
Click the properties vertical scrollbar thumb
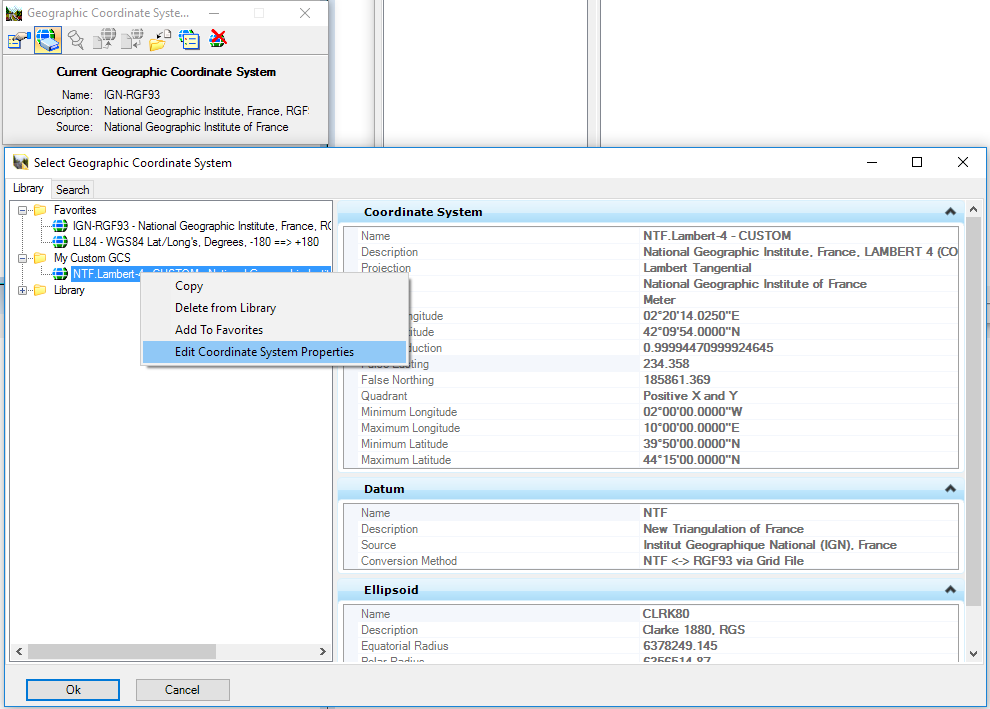[974, 412]
